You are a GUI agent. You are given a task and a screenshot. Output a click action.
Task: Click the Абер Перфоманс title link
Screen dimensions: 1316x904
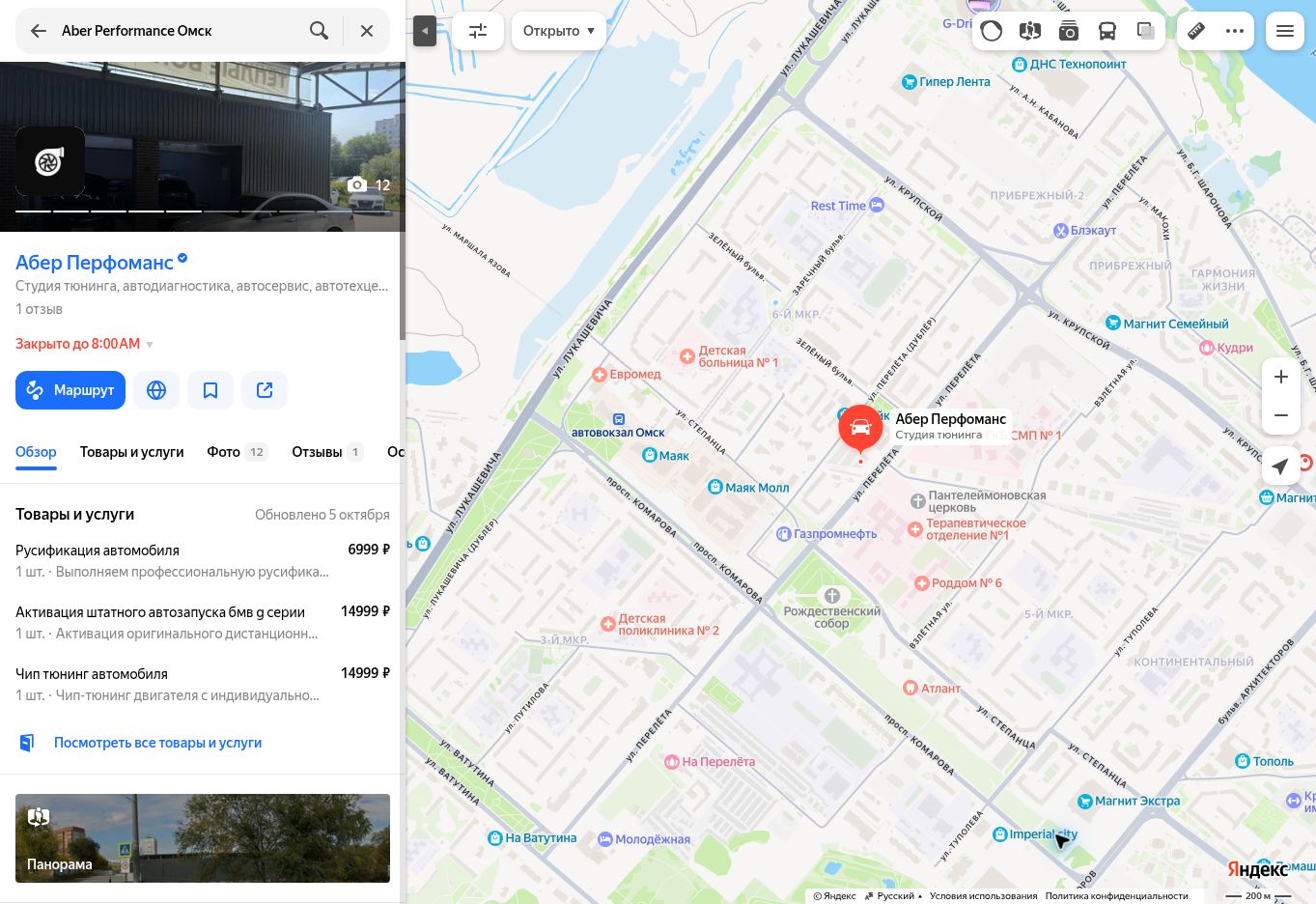tap(95, 263)
